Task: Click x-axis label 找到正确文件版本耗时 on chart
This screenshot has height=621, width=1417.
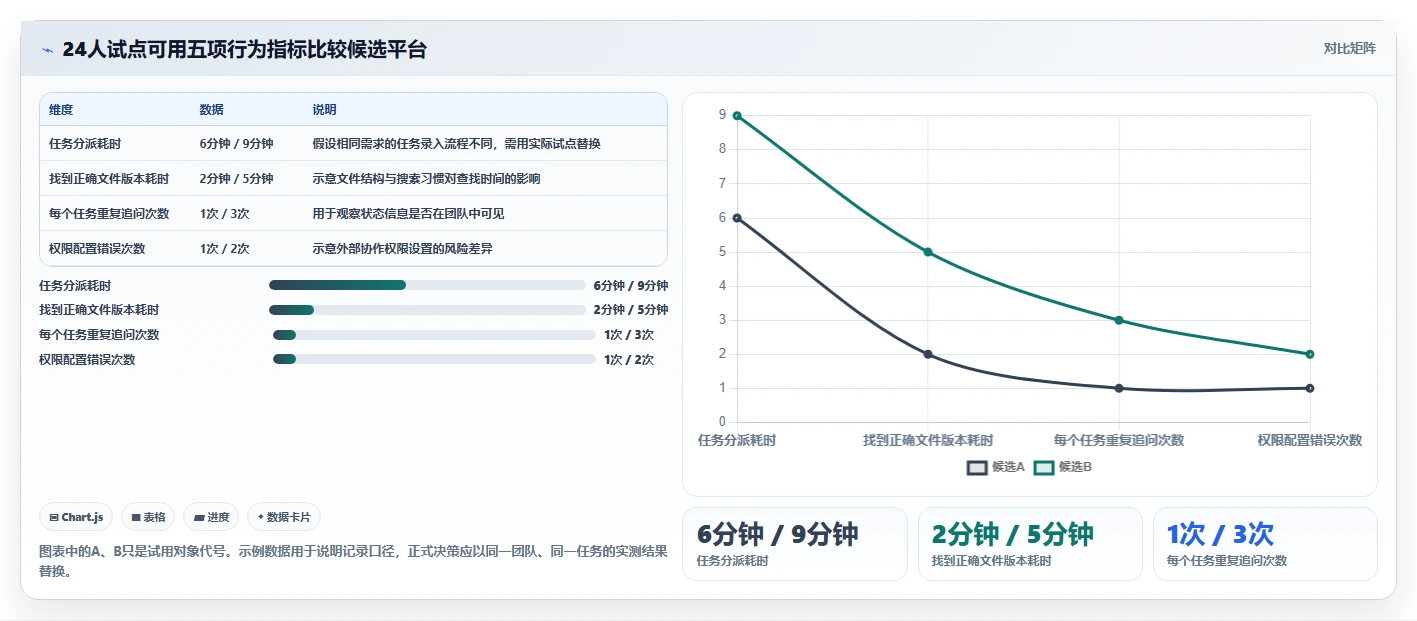Action: click(x=928, y=440)
